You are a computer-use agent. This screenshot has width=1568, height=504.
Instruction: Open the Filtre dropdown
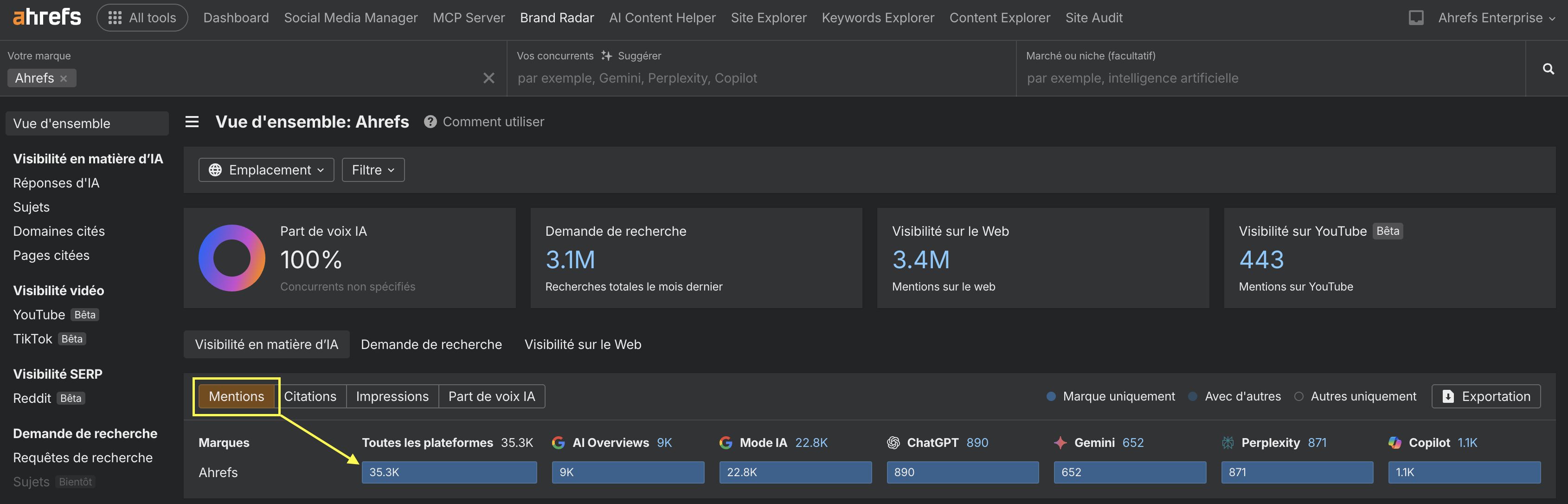tap(373, 170)
